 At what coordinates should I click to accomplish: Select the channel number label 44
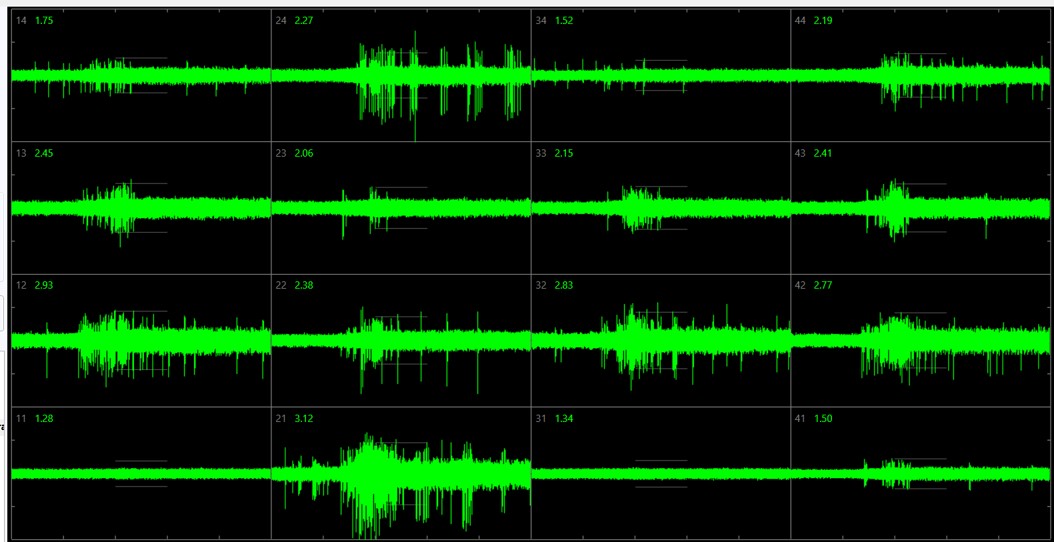(x=800, y=21)
